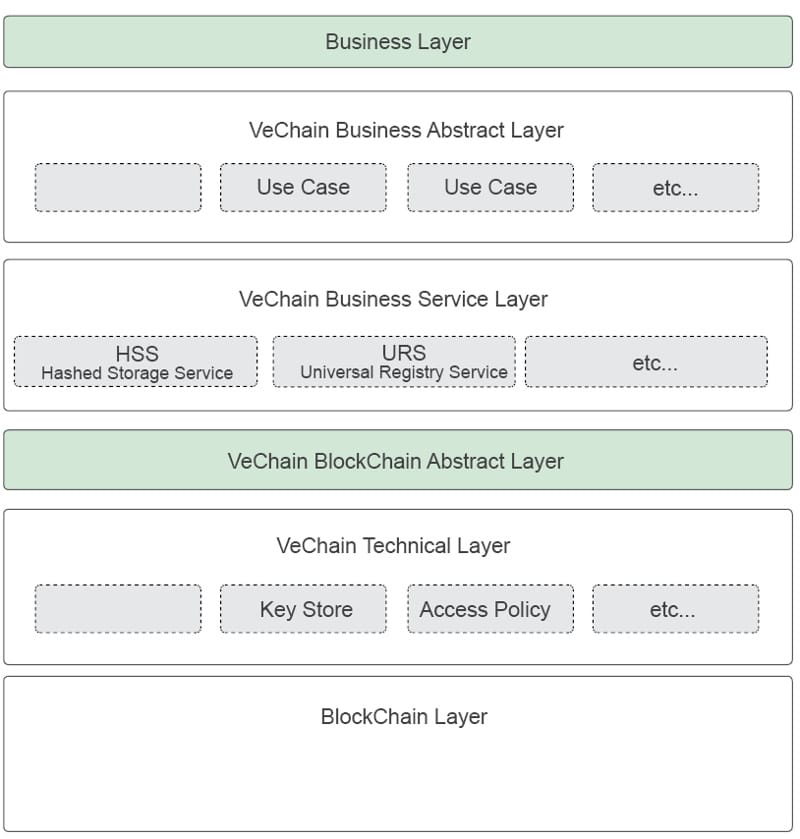Viewport: 800px width, 839px height.
Task: Click the Hashed Storage Service subtitle
Action: (137, 373)
